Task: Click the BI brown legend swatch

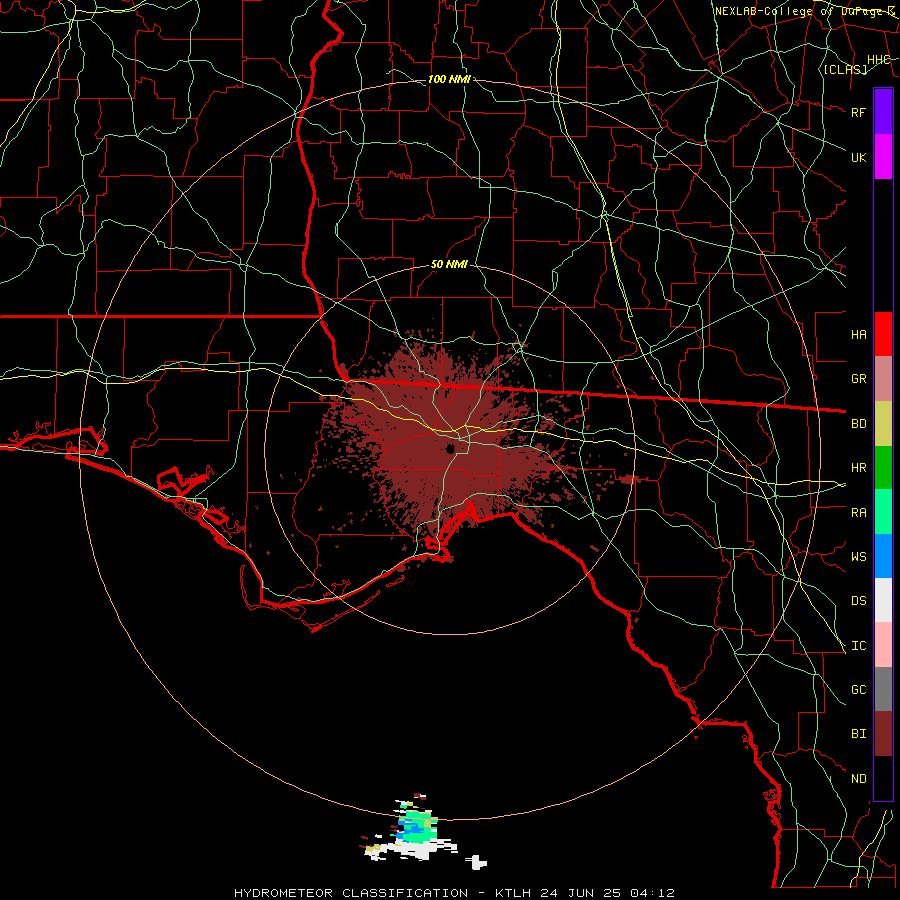Action: pyautogui.click(x=883, y=734)
